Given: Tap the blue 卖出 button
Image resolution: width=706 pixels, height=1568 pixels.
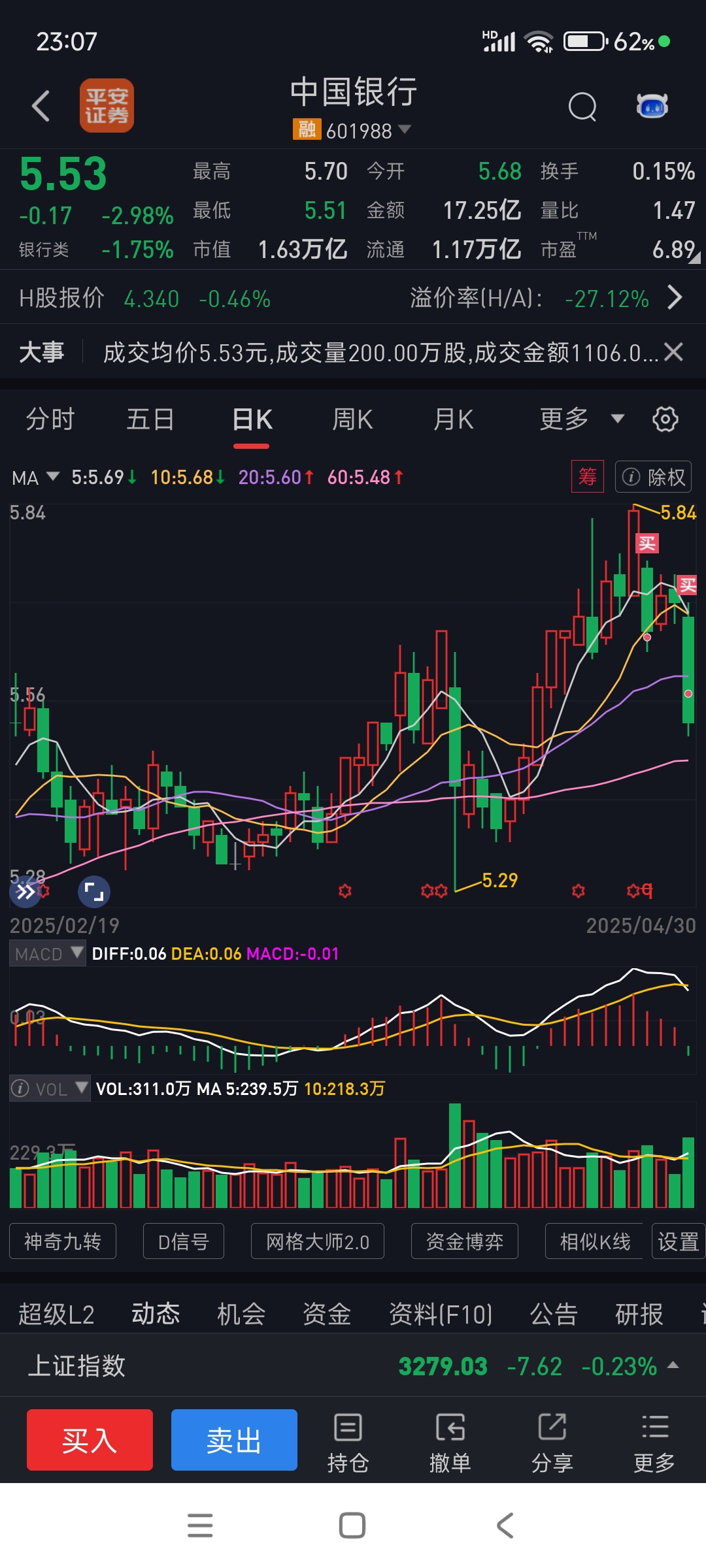Looking at the screenshot, I should click(234, 1440).
